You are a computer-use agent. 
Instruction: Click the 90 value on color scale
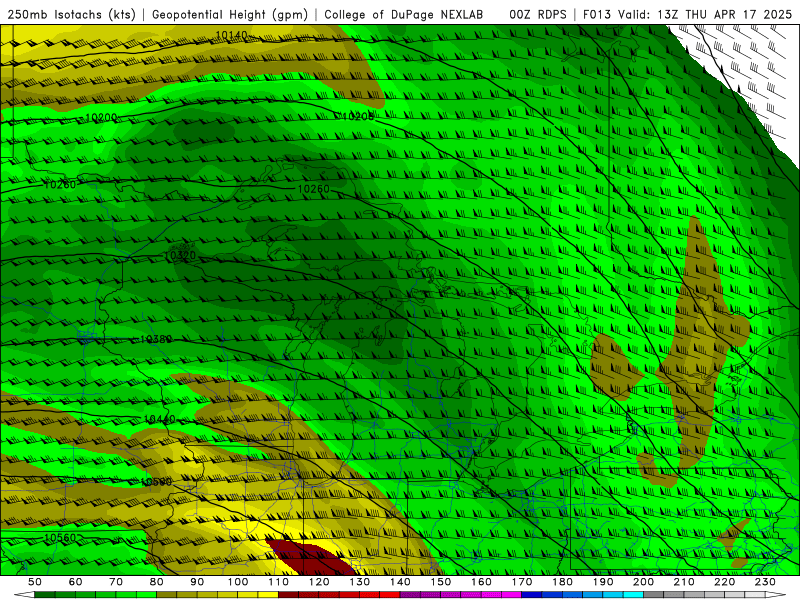197,582
